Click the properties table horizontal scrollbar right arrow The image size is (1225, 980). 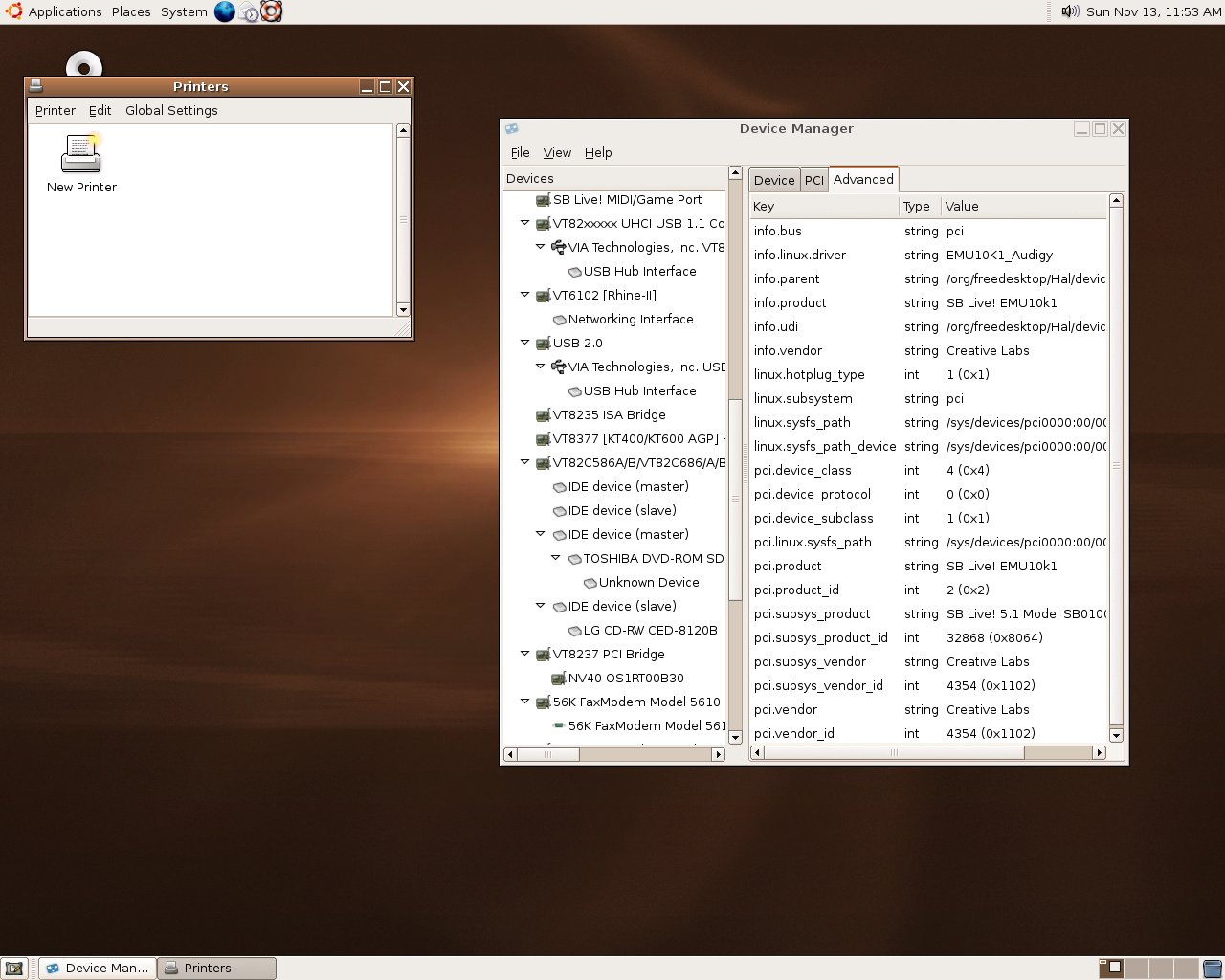click(x=1100, y=753)
